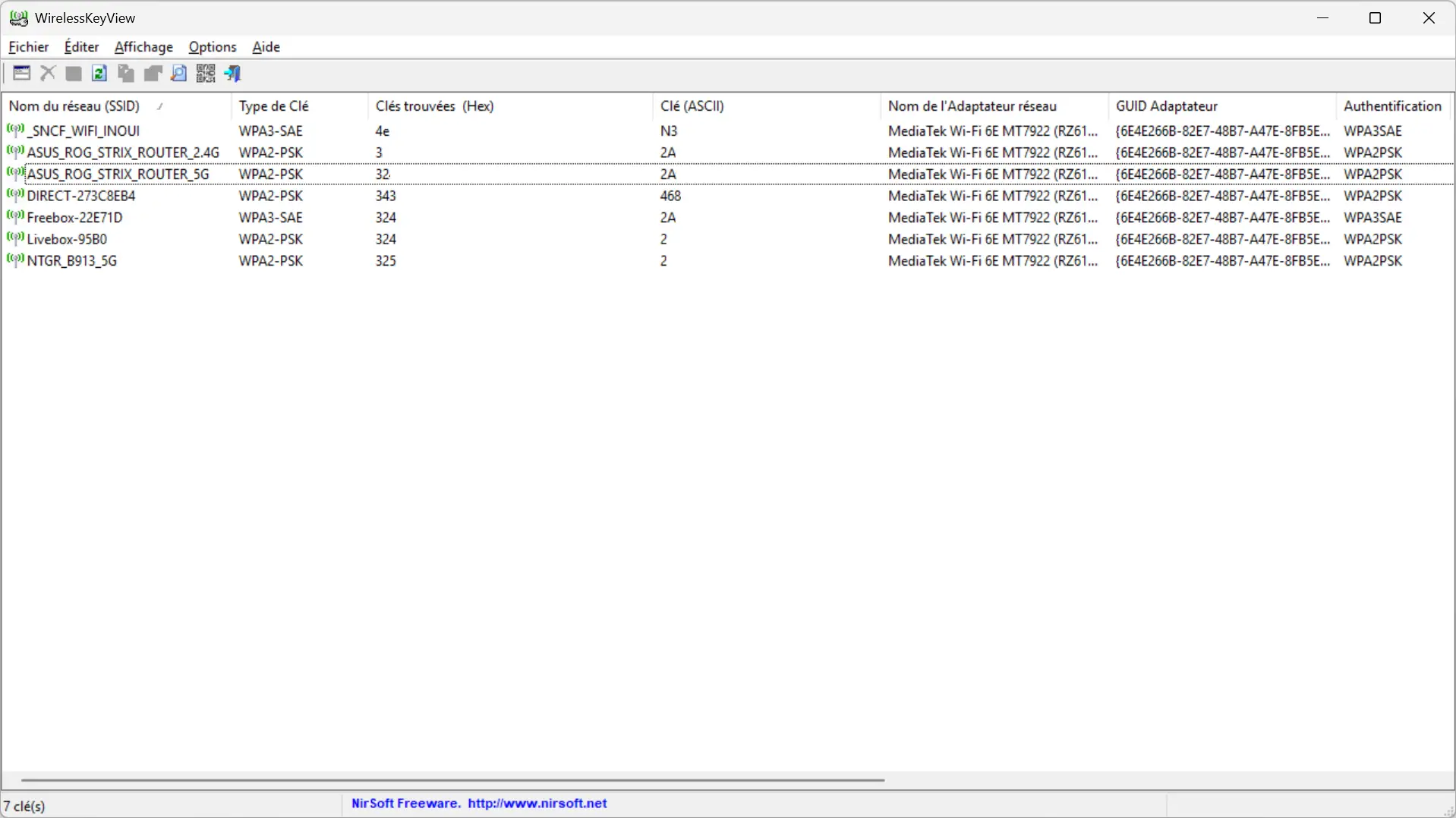The height and width of the screenshot is (818, 1456).
Task: Click hex key value 343 in DIRECT row
Action: coord(386,196)
